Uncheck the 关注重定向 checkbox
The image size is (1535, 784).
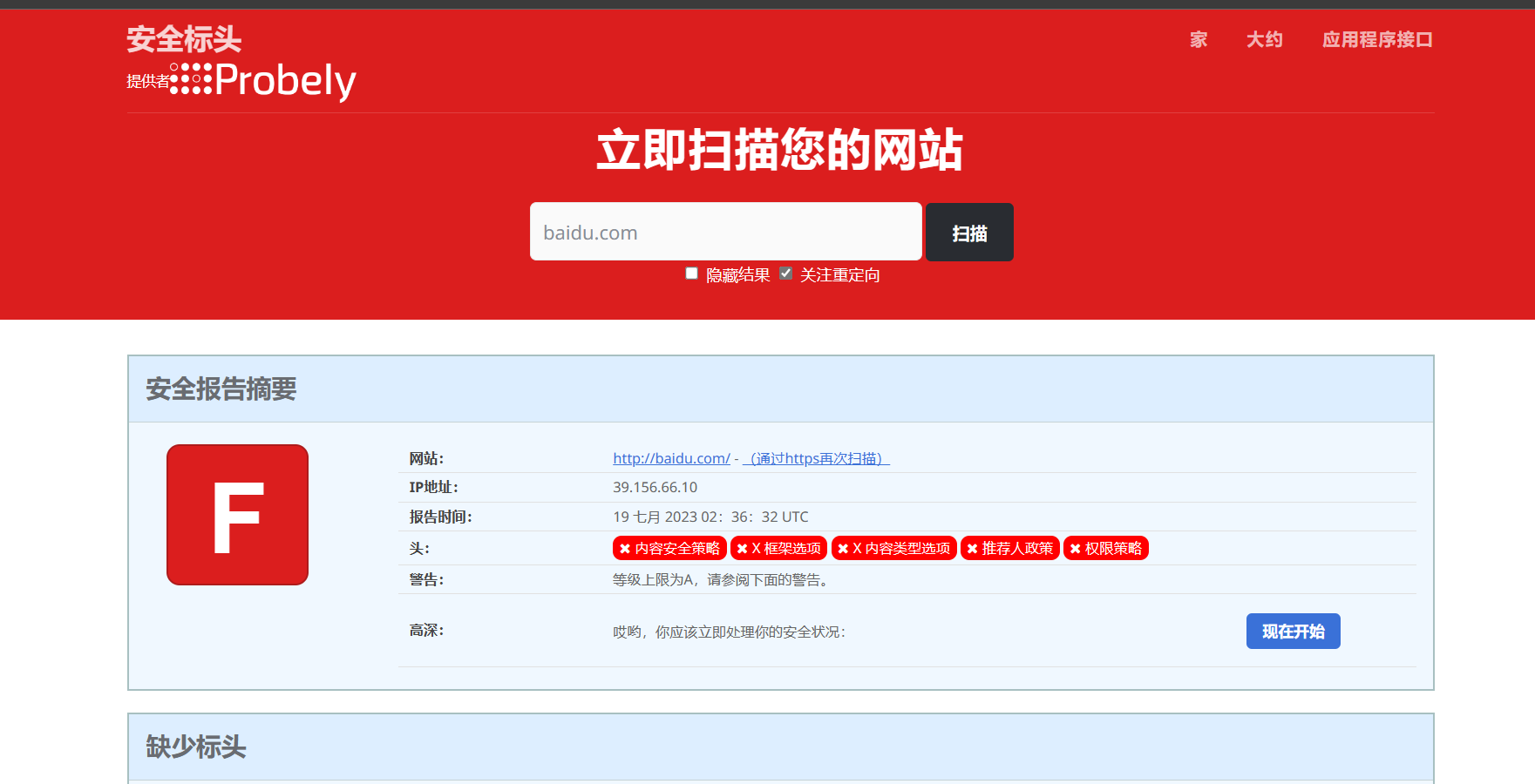[786, 274]
